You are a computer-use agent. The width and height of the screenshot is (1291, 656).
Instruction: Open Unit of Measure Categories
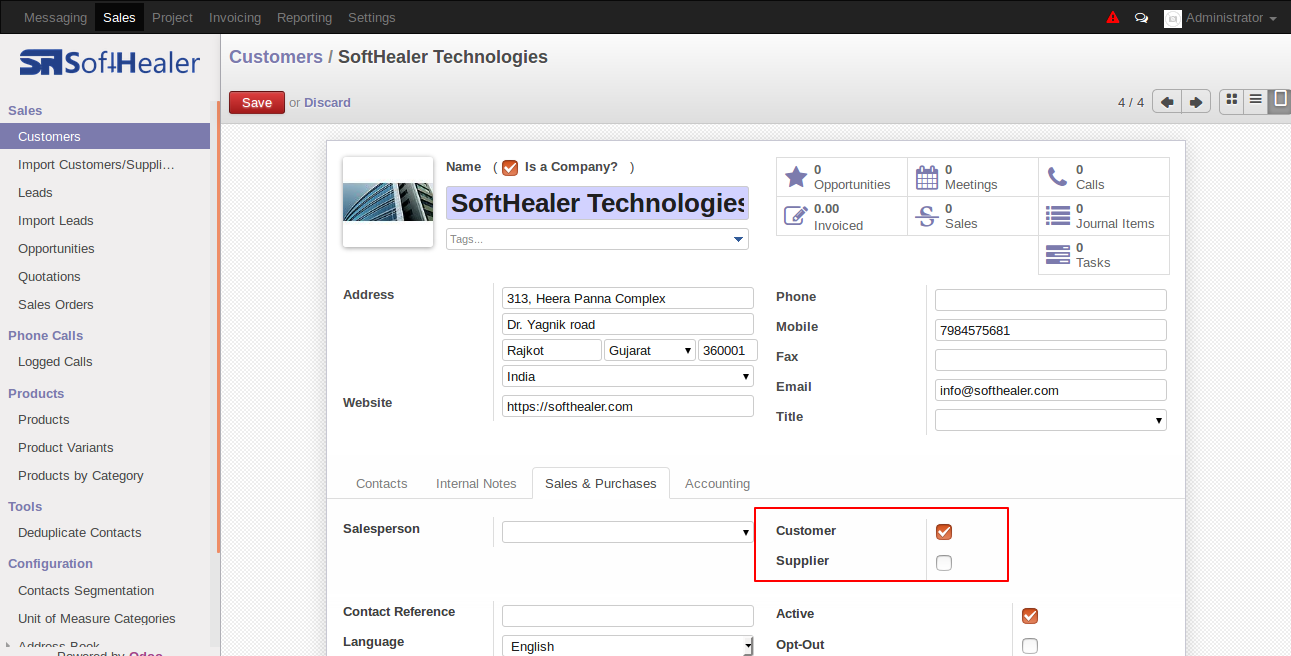click(105, 619)
